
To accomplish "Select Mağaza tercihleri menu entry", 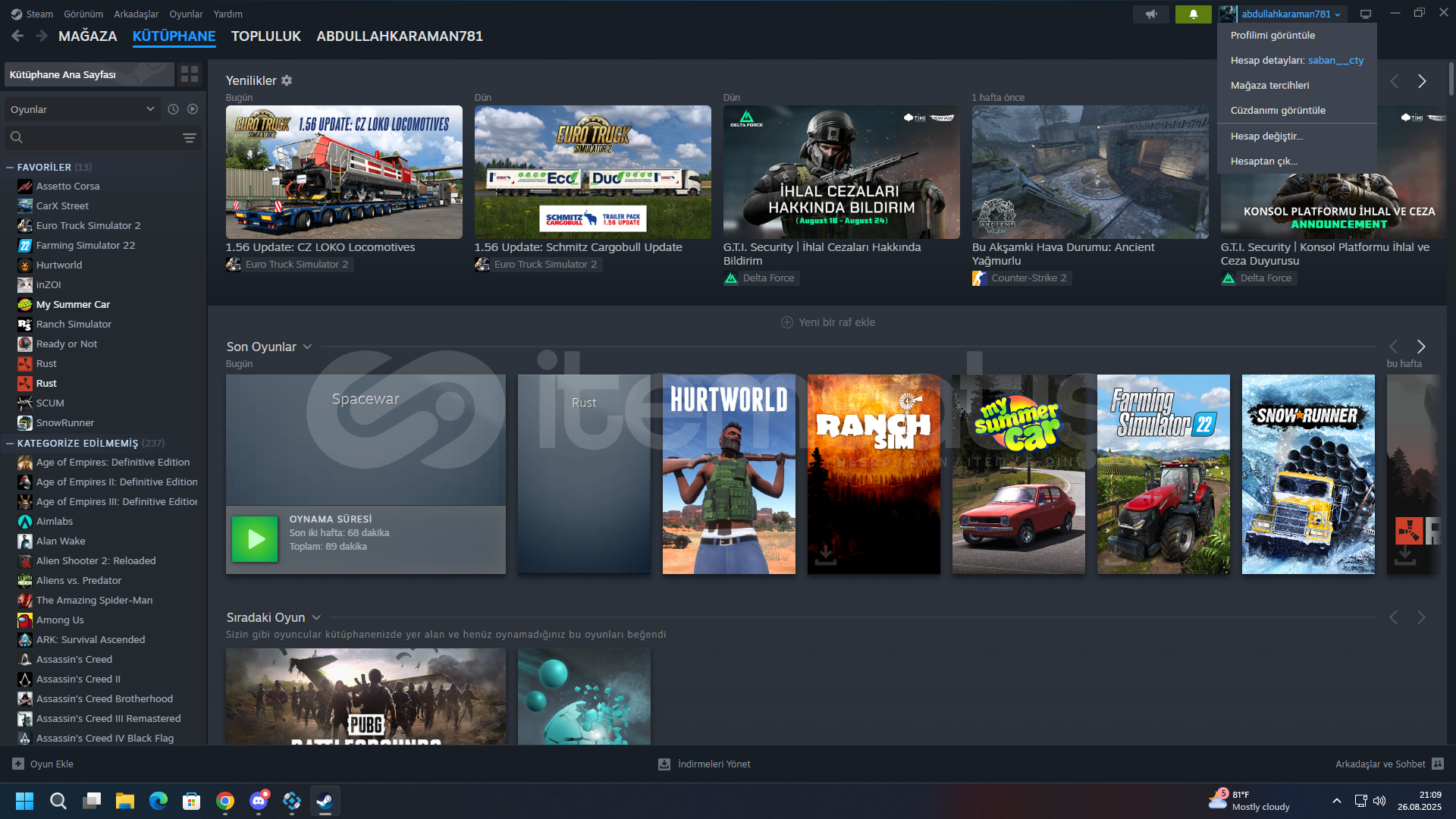I will pyautogui.click(x=1297, y=85).
